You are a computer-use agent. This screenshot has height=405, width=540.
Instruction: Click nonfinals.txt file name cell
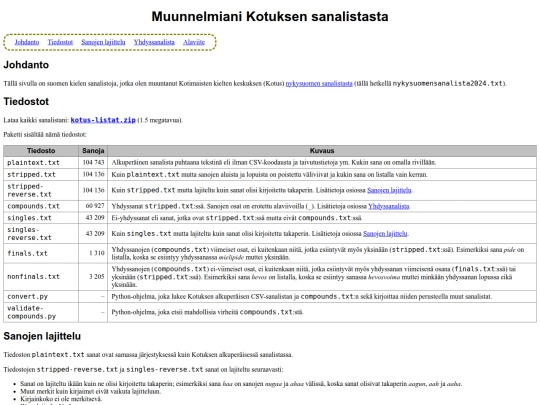coord(41,277)
